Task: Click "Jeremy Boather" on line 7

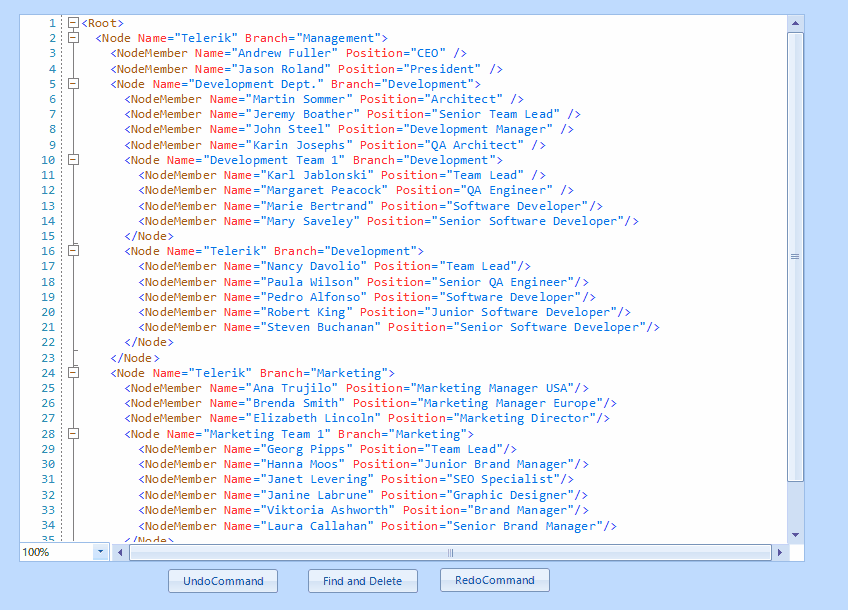Action: [302, 114]
